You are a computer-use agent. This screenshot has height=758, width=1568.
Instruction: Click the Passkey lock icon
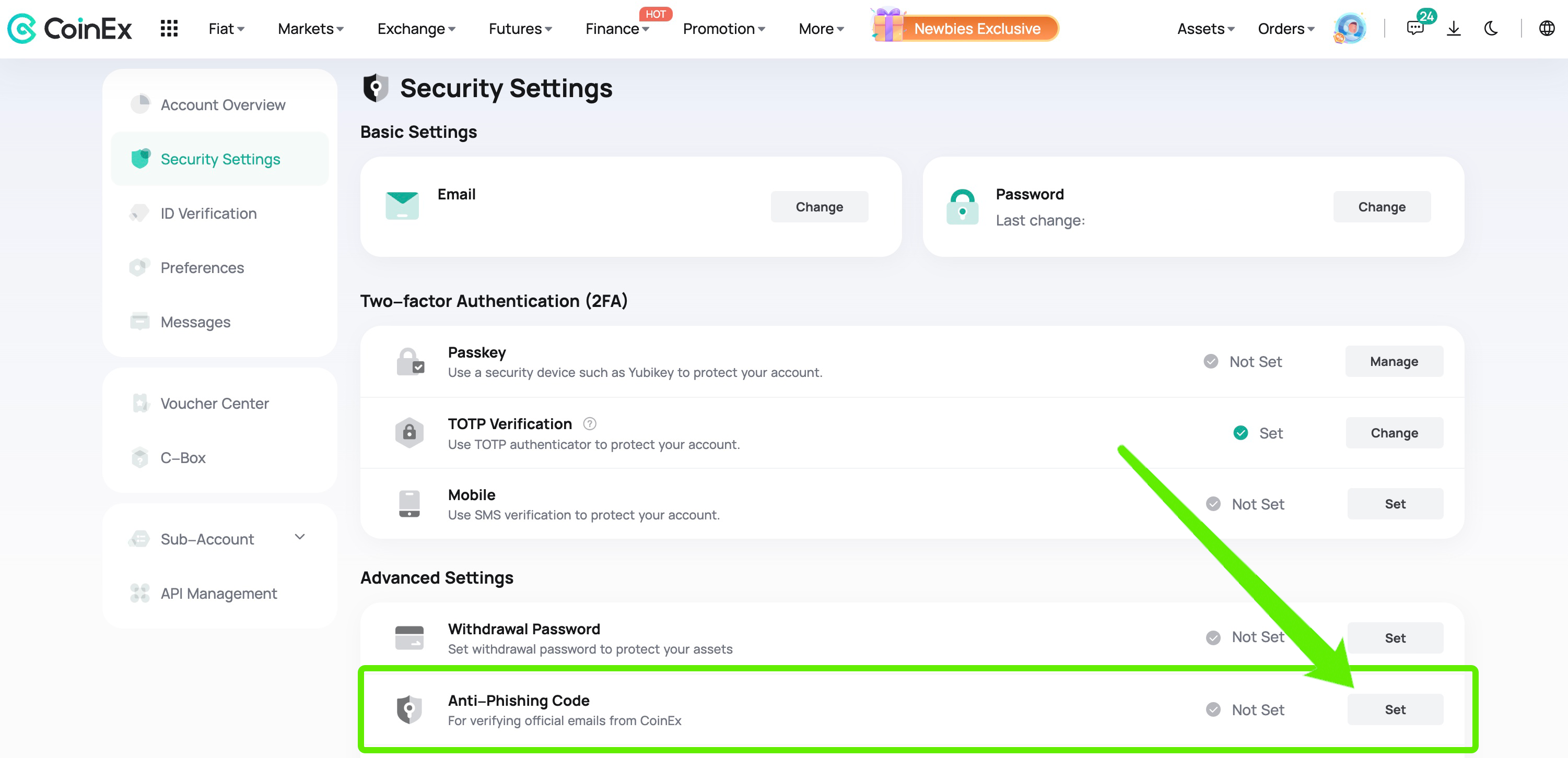[409, 361]
